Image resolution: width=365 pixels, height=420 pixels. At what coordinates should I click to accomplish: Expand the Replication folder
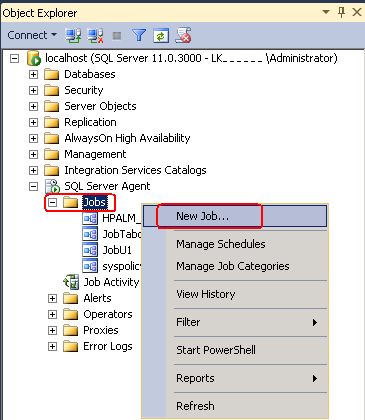[x=33, y=122]
